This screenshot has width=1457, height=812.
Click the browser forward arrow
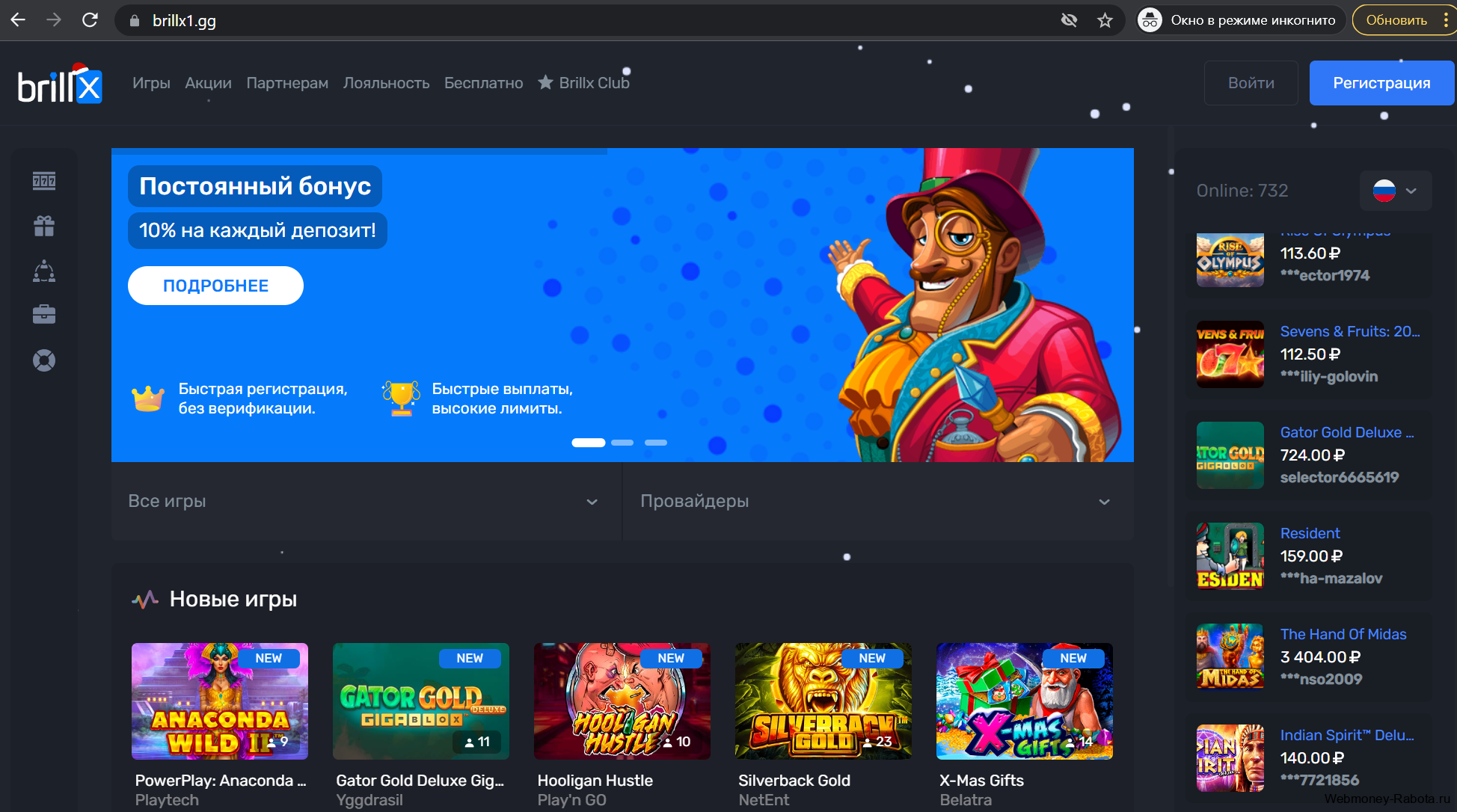click(x=54, y=20)
